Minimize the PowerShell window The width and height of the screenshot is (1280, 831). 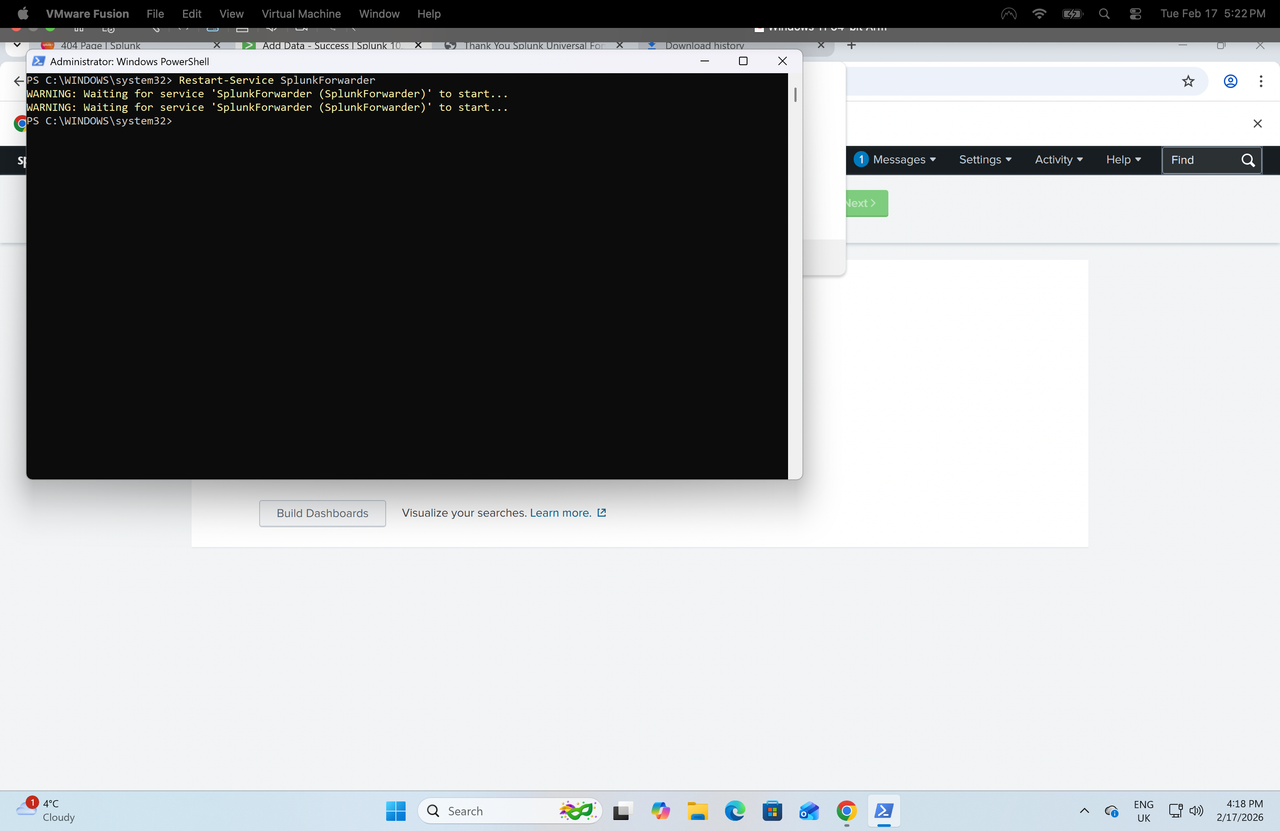pos(704,61)
